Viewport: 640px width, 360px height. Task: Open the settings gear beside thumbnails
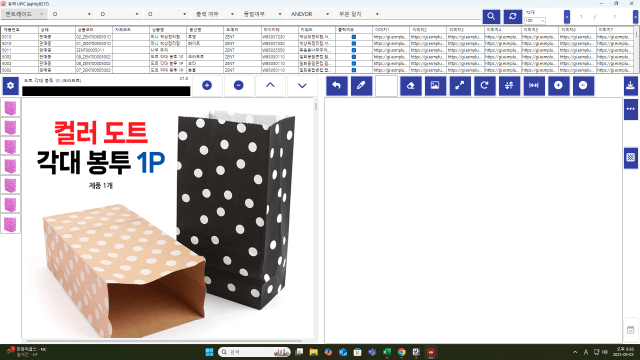coord(11,86)
